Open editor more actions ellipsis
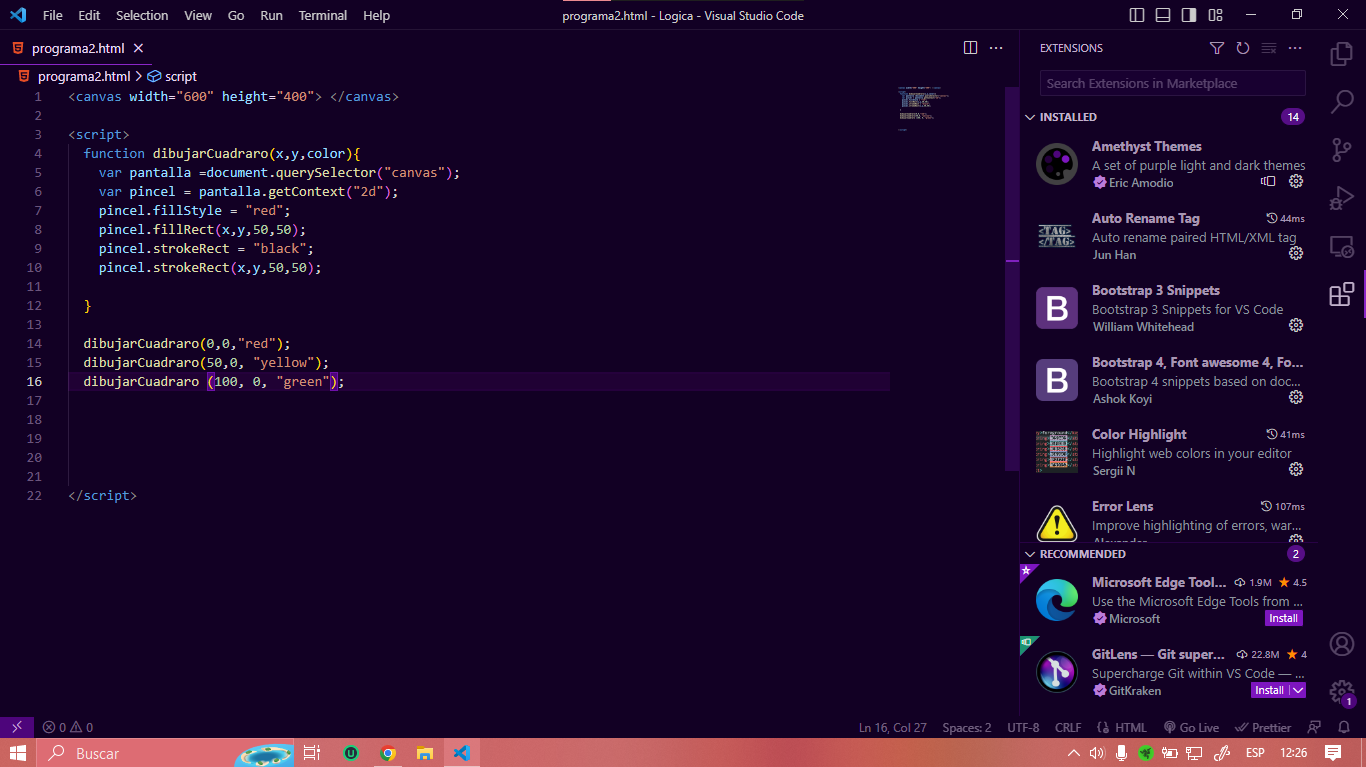The height and width of the screenshot is (767, 1366). click(x=996, y=48)
